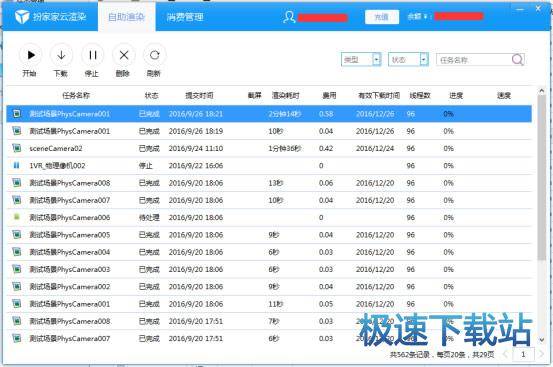Image resolution: width=553 pixels, height=367 pixels.
Task: Click the 0.58 cost cell
Action: pos(326,114)
